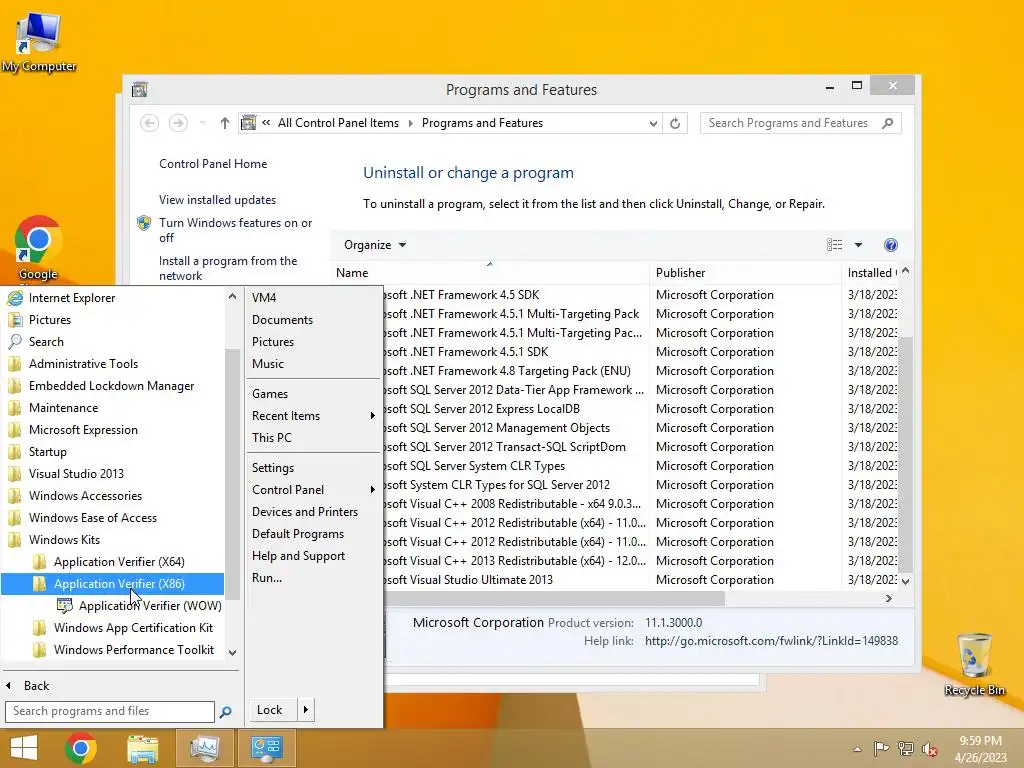Viewport: 1024px width, 768px height.
Task: Click the Programs and Features window title icon
Action: (139, 89)
